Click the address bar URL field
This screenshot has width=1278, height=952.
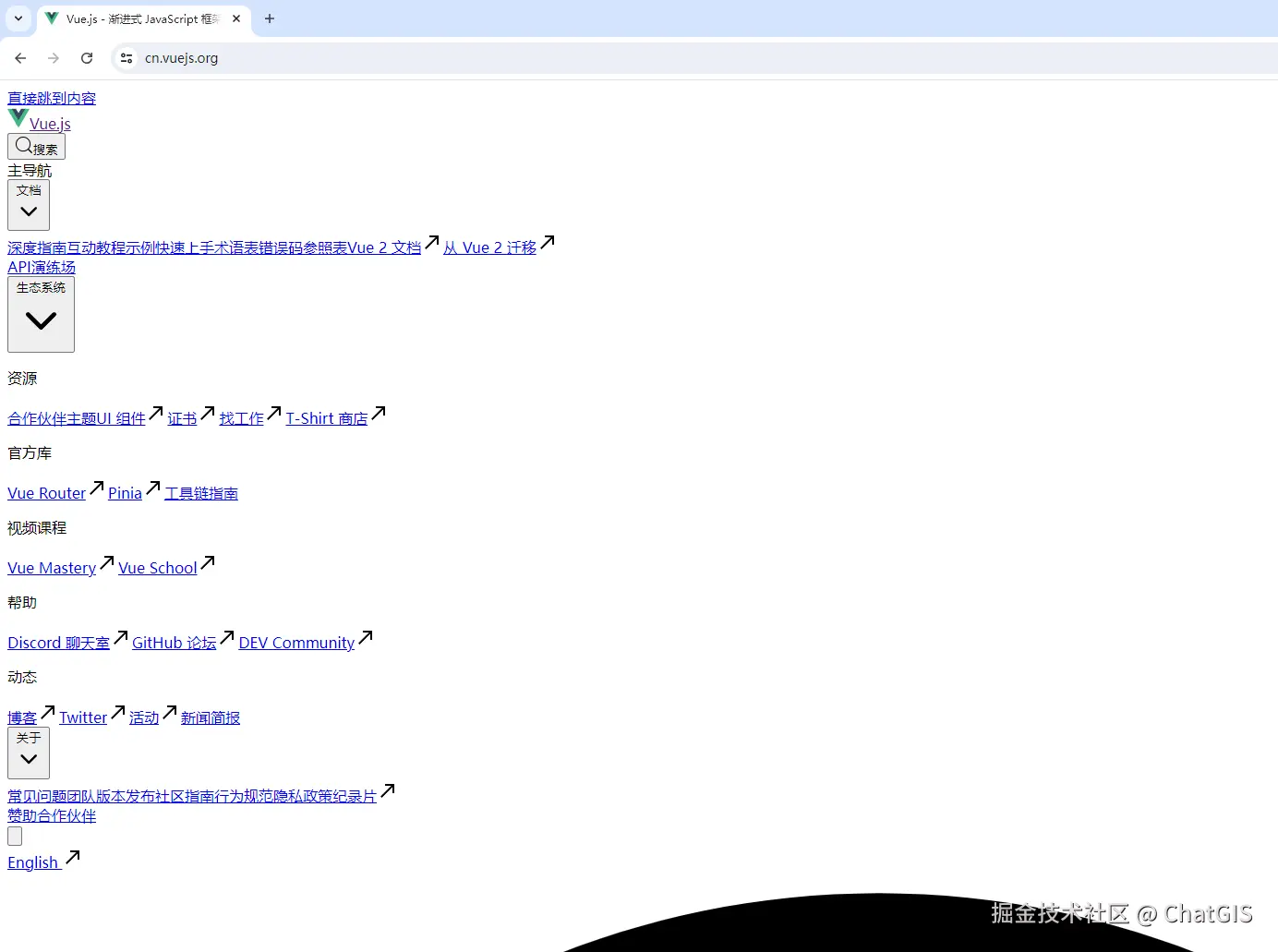coord(646,58)
